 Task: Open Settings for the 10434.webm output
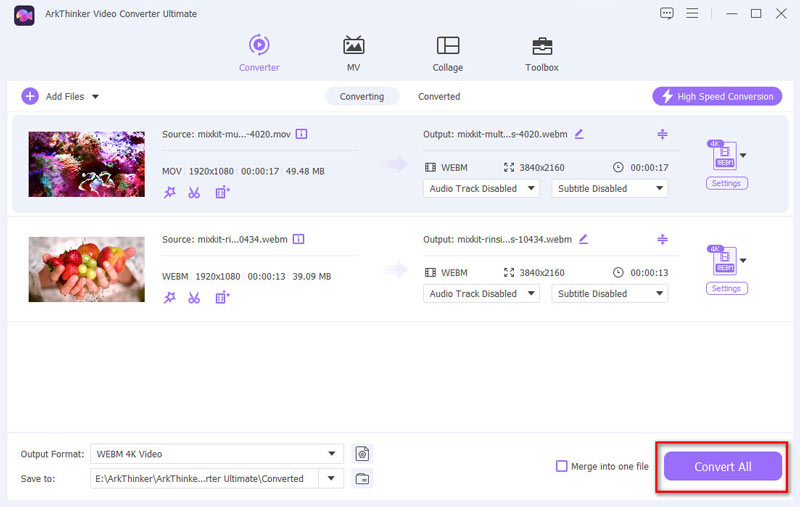[x=727, y=288]
